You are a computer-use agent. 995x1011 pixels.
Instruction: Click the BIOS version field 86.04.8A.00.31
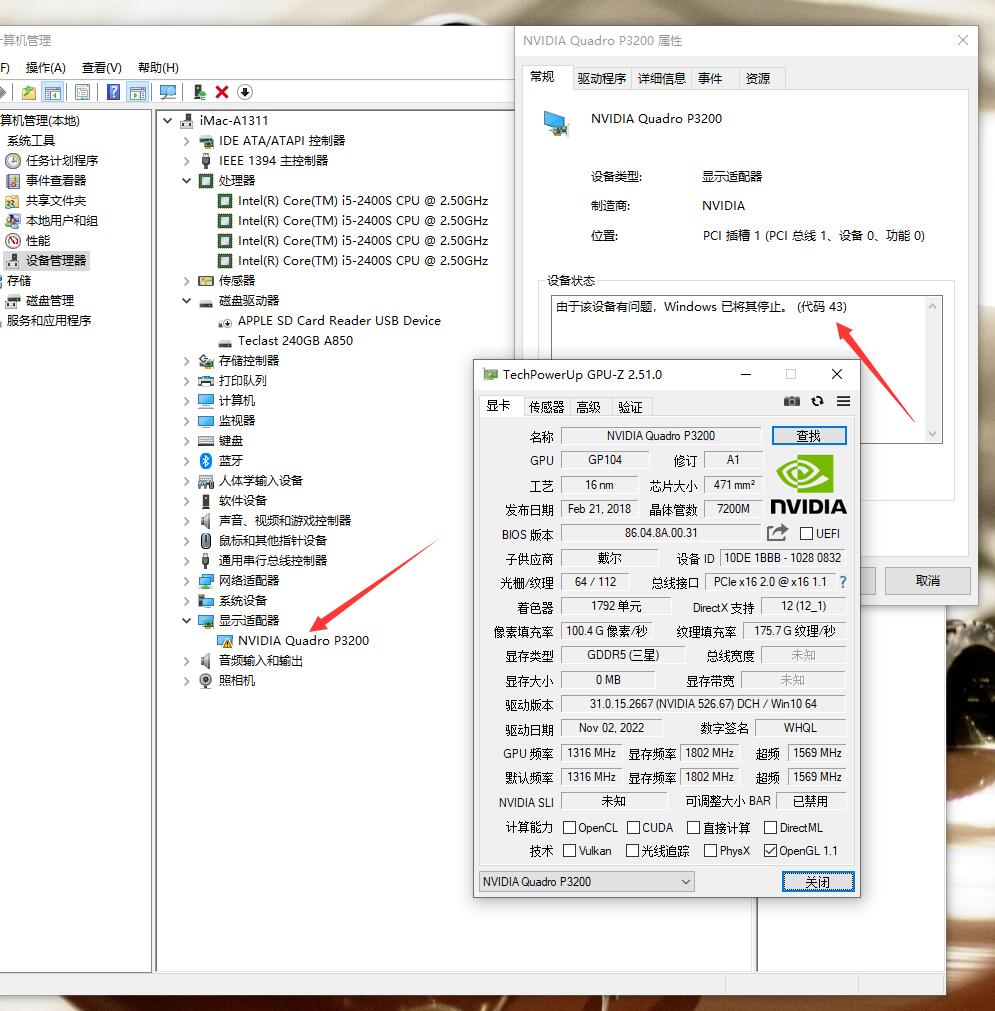click(661, 533)
